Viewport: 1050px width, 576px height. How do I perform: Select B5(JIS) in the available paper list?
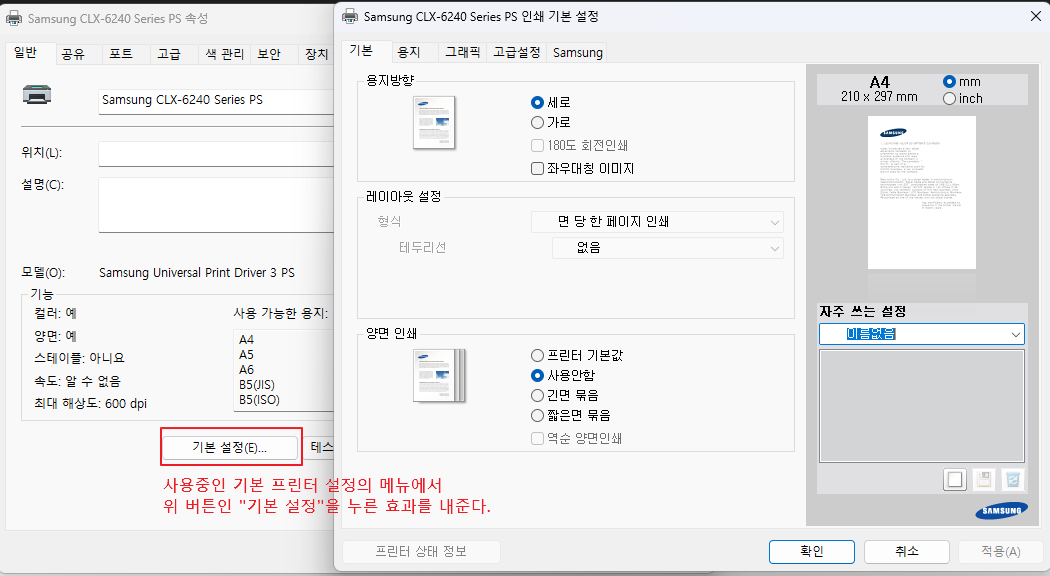tap(257, 385)
